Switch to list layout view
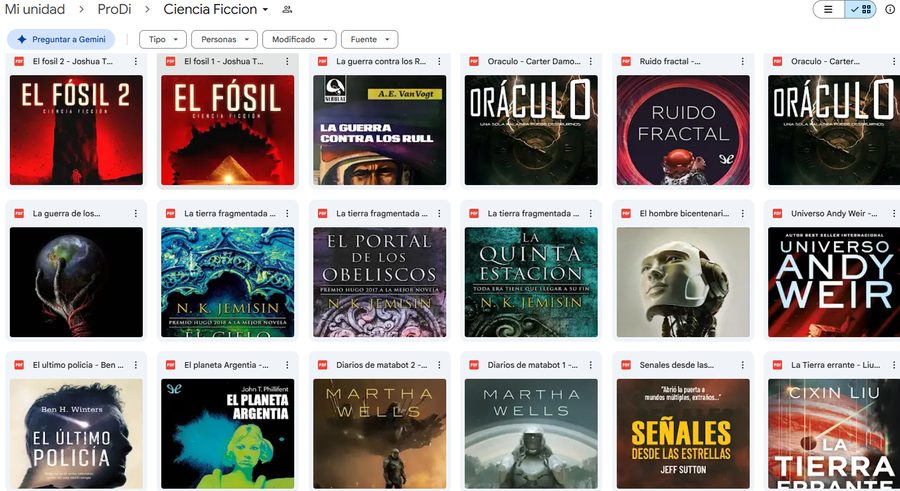This screenshot has height=491, width=900. 828,9
